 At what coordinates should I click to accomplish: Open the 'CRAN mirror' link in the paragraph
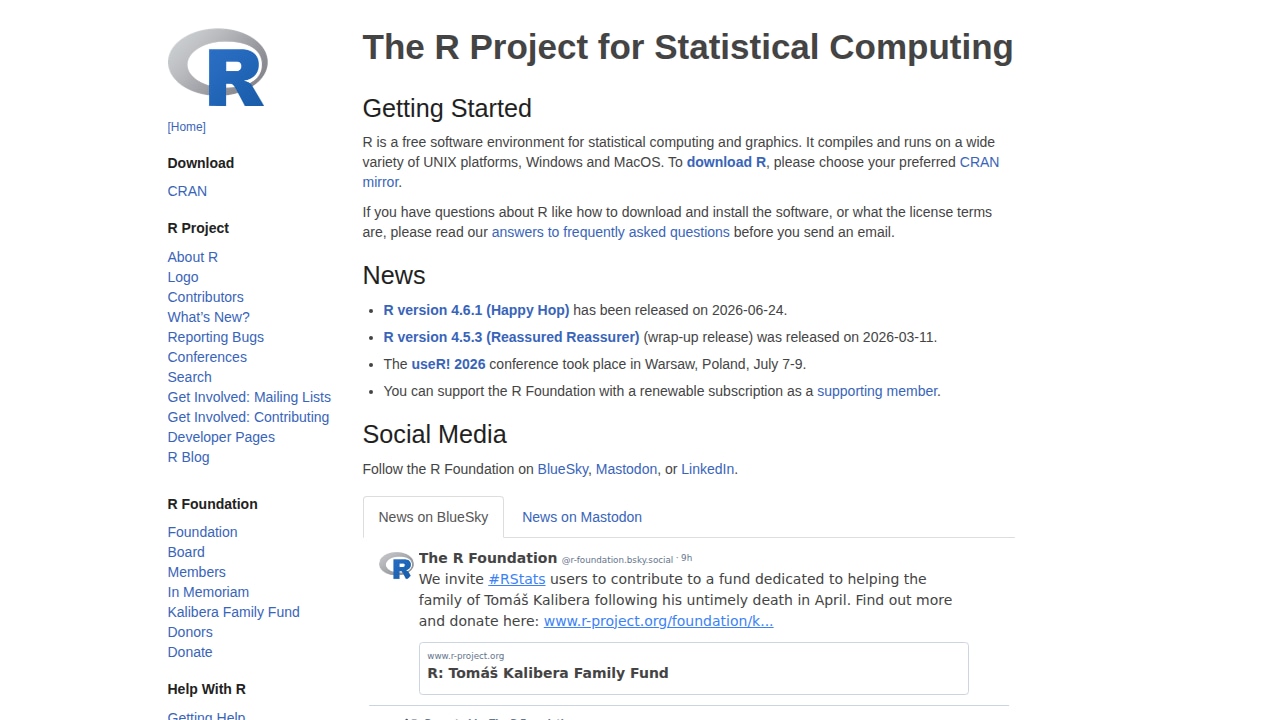[x=979, y=162]
